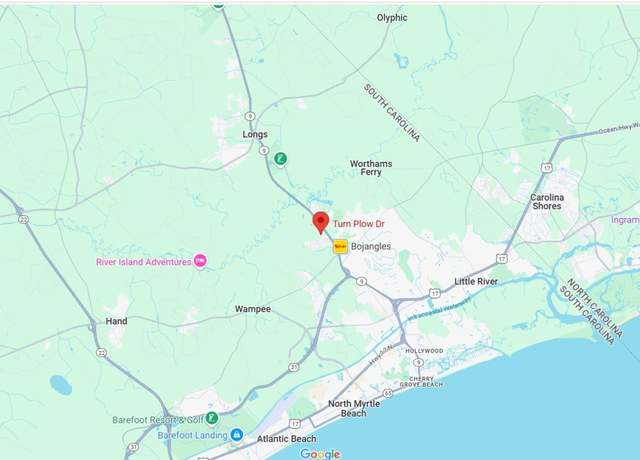Click the Worthams Ferry label

tap(371, 168)
